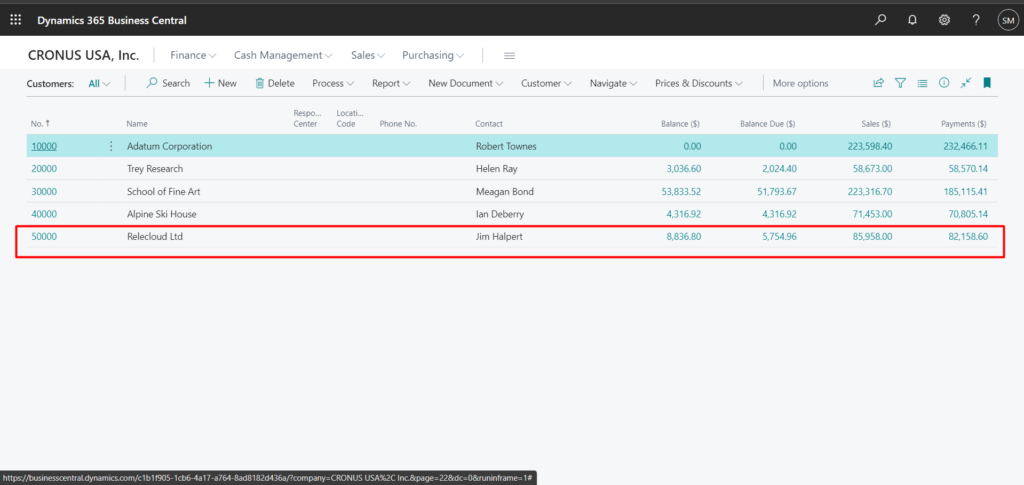Click the Phone No. column header
This screenshot has height=485, width=1024.
click(x=398, y=123)
